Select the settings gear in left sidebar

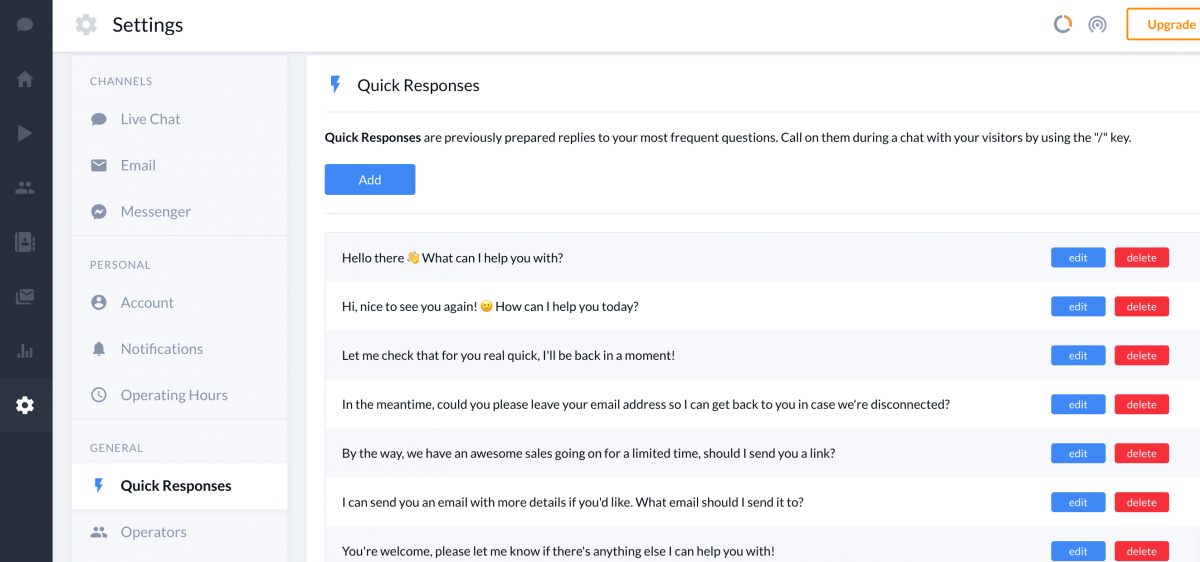point(25,405)
